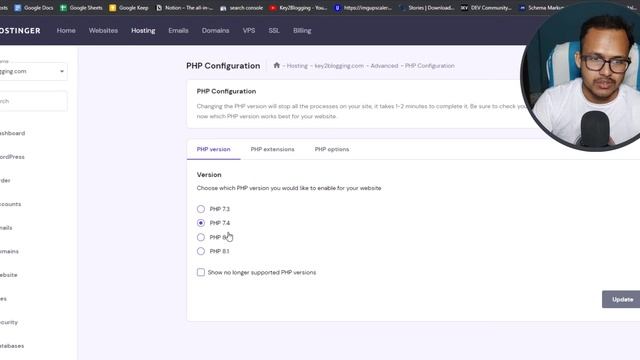The image size is (640, 360).
Task: Click the Update button
Action: 621,299
